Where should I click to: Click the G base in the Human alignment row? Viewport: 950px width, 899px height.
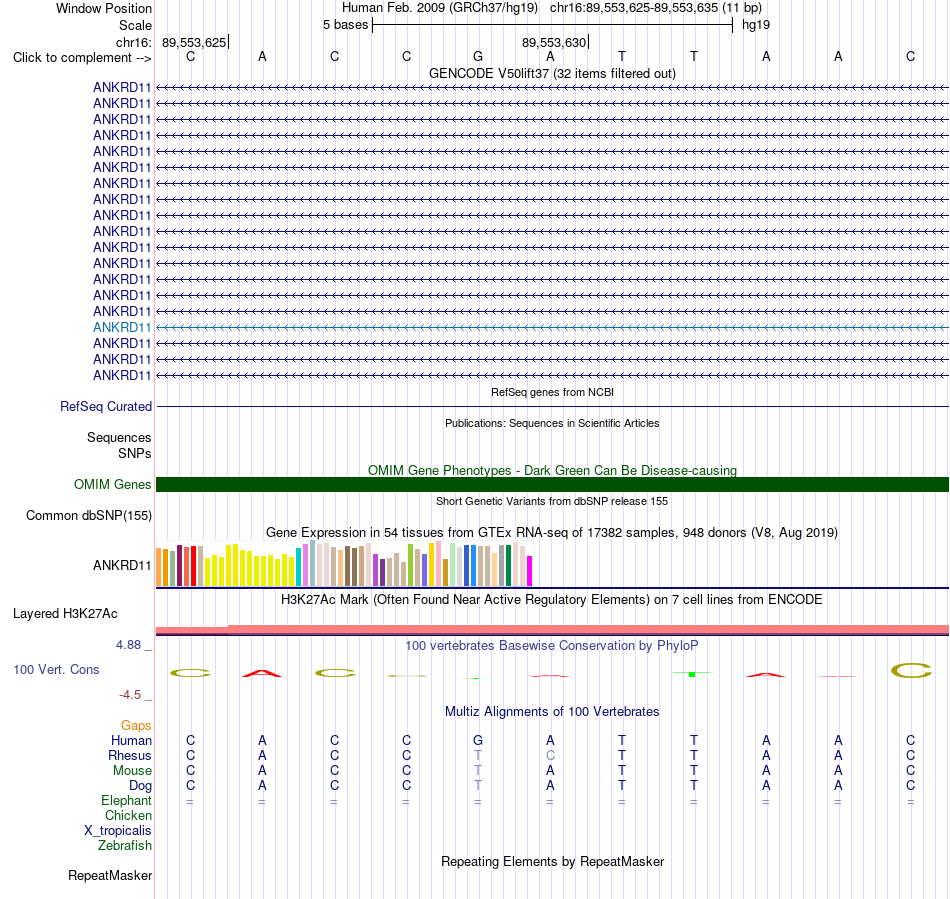pos(478,740)
